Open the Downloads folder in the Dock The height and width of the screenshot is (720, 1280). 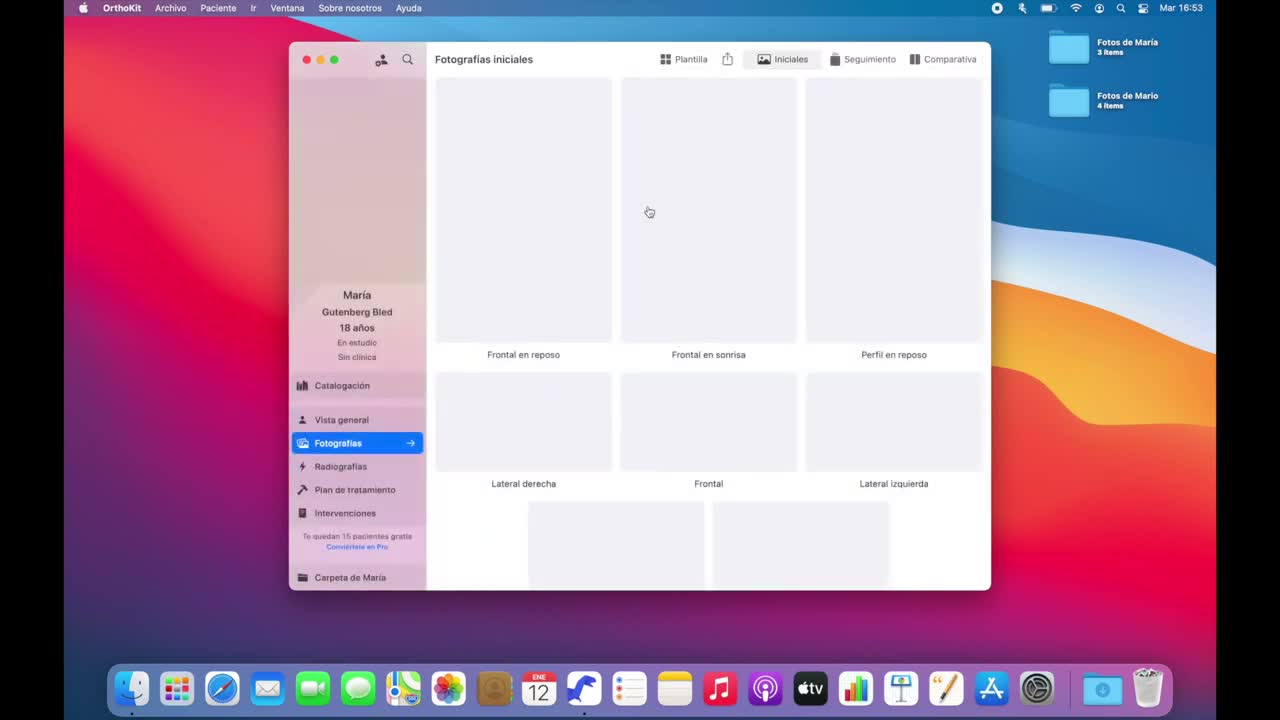click(x=1102, y=689)
